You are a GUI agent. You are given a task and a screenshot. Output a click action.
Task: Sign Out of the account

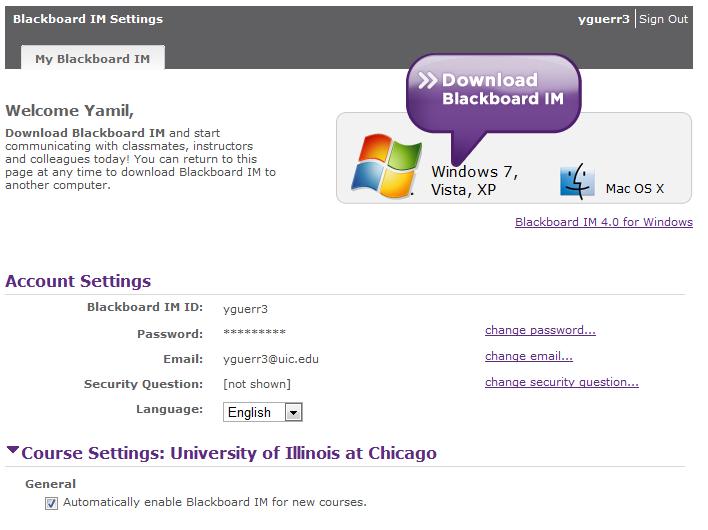[663, 19]
